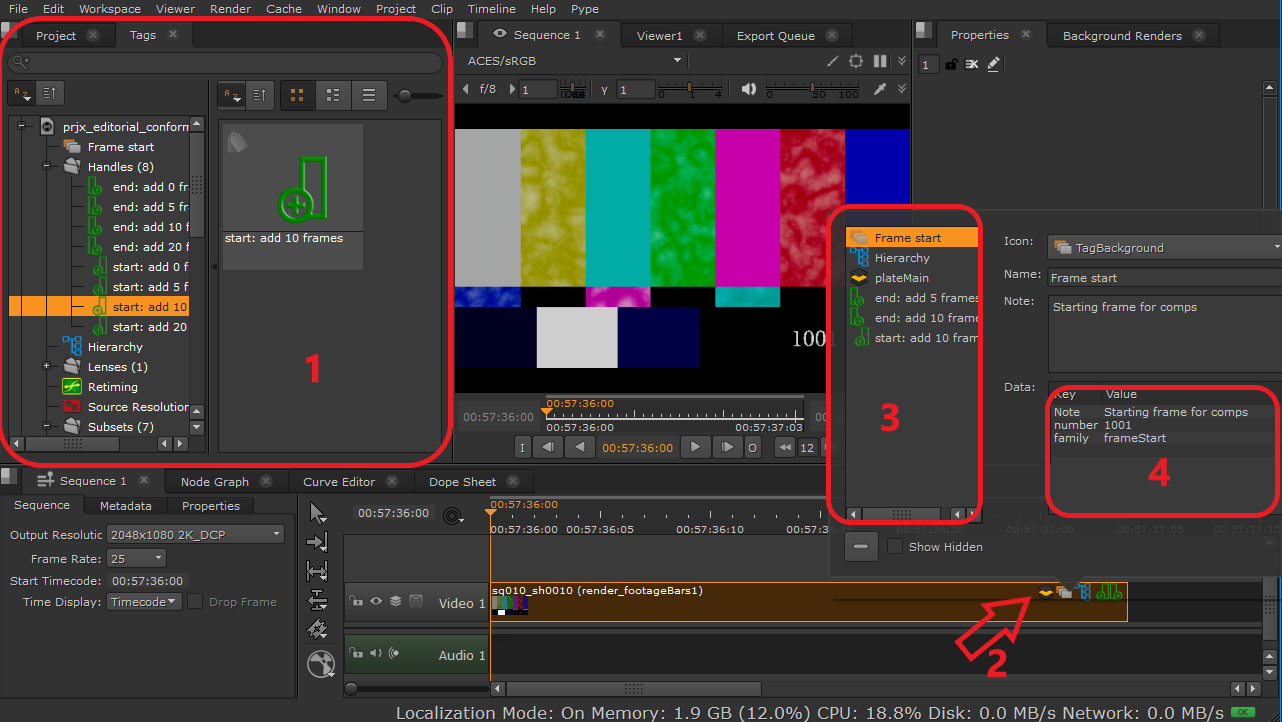The height and width of the screenshot is (722, 1282).
Task: Toggle Video 1 track visibility eye
Action: point(376,602)
